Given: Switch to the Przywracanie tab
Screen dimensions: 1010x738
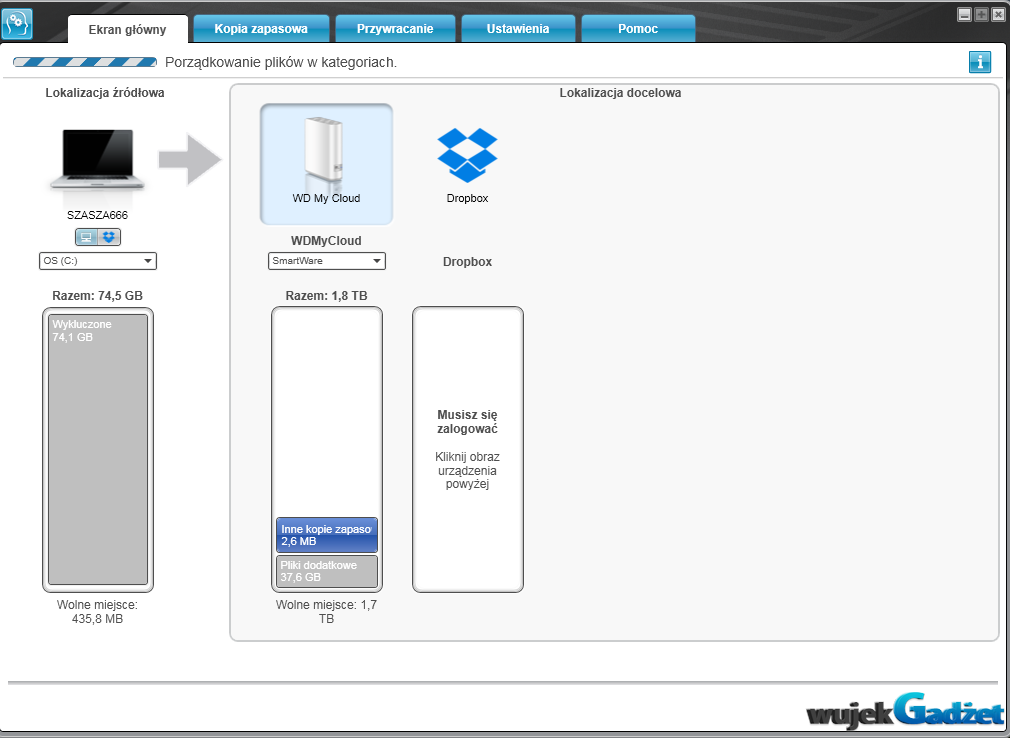Looking at the screenshot, I should pos(395,29).
